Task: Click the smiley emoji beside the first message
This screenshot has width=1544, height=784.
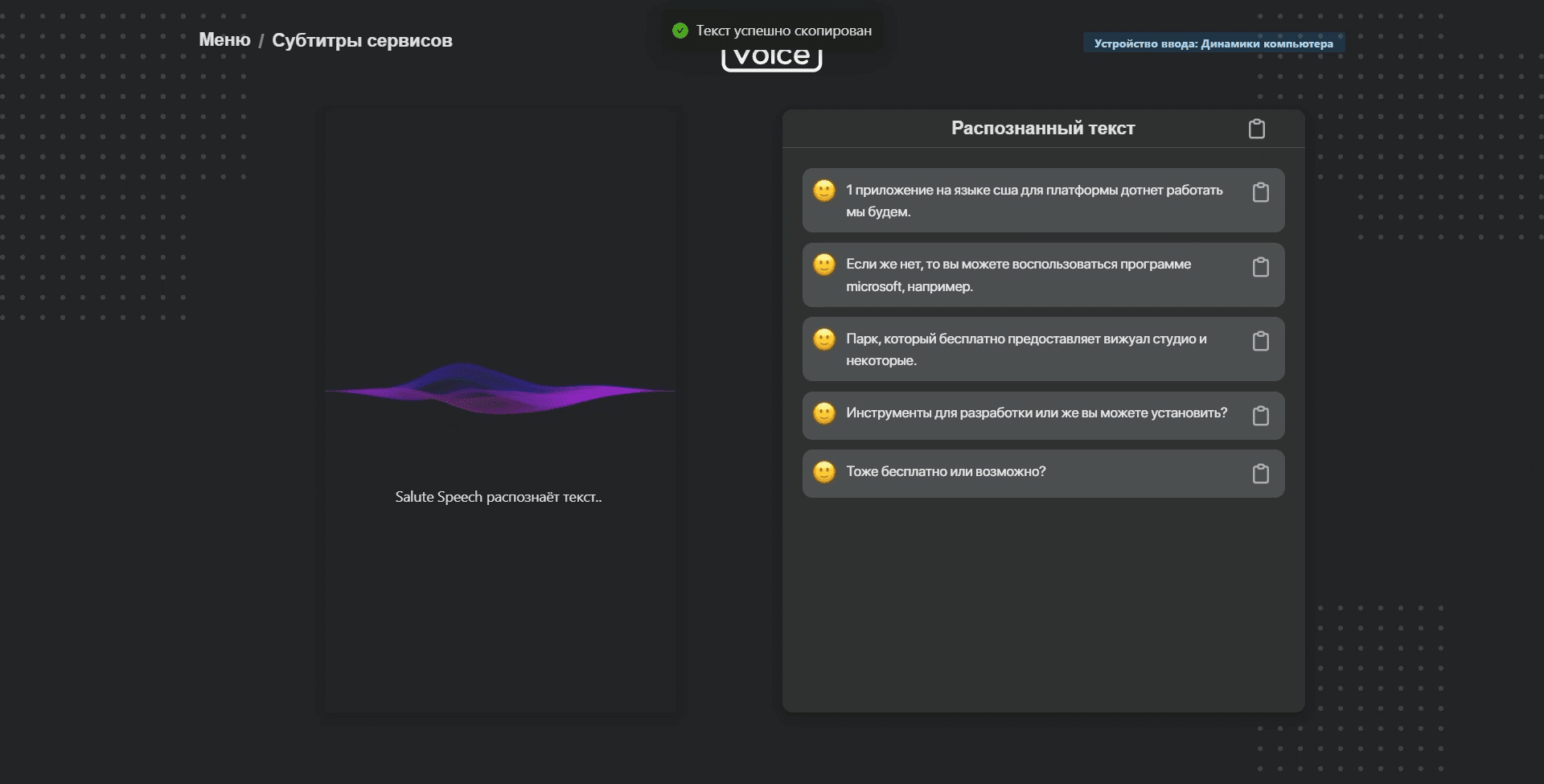Action: coord(824,191)
